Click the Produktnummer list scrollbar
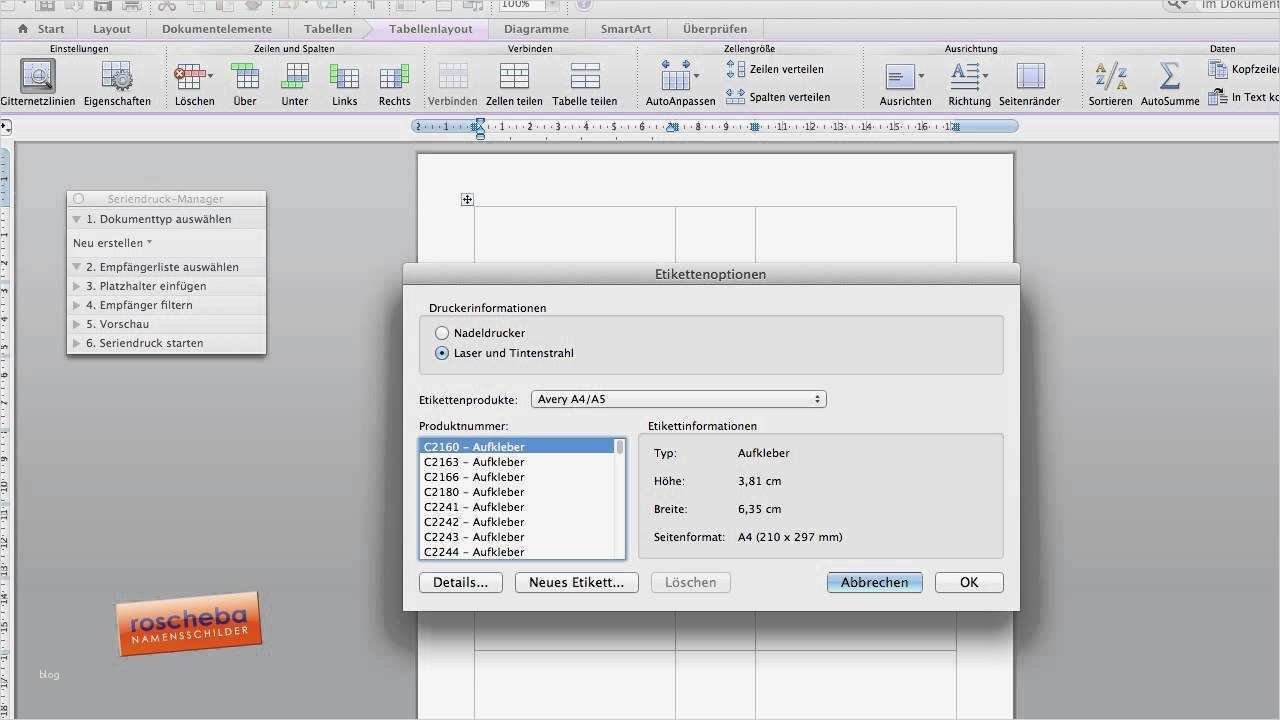Image resolution: width=1280 pixels, height=720 pixels. (x=620, y=499)
